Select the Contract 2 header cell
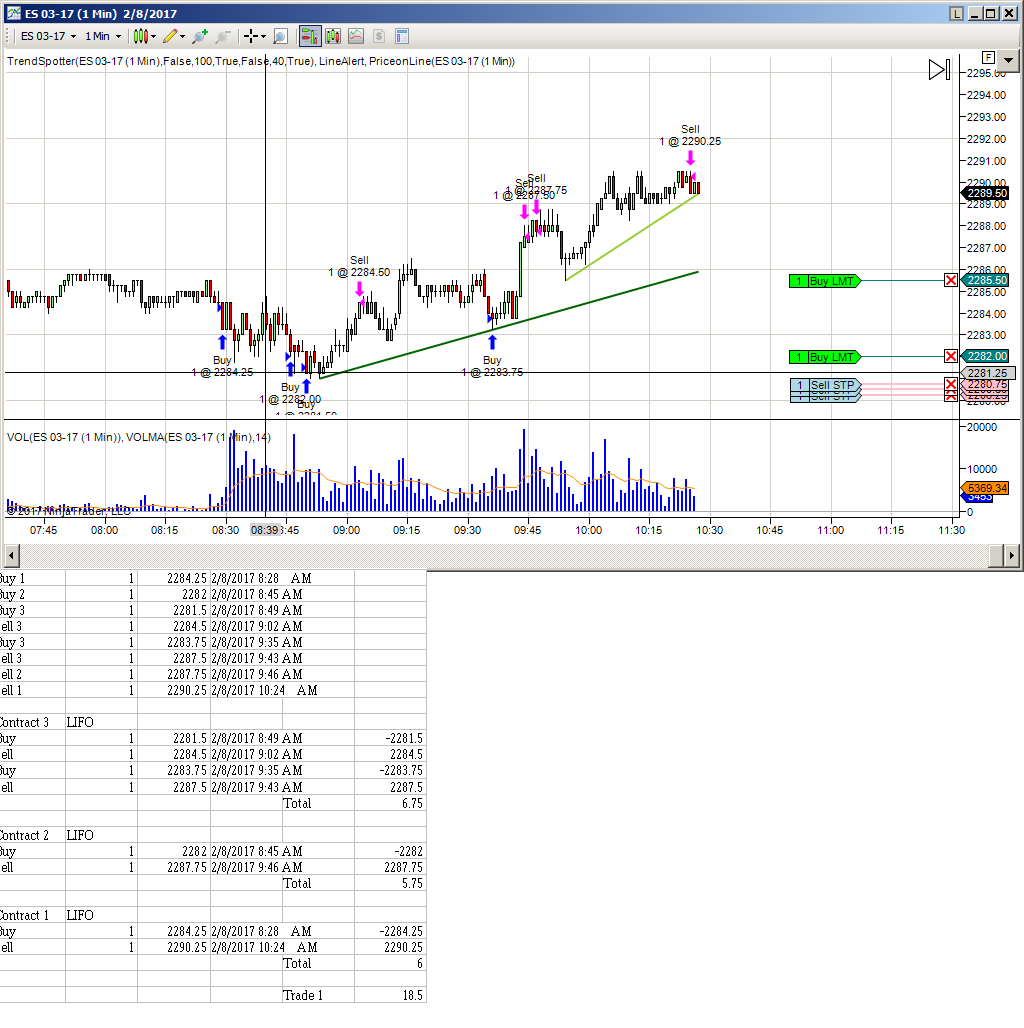The width and height of the screenshot is (1024, 1028). tap(32, 835)
